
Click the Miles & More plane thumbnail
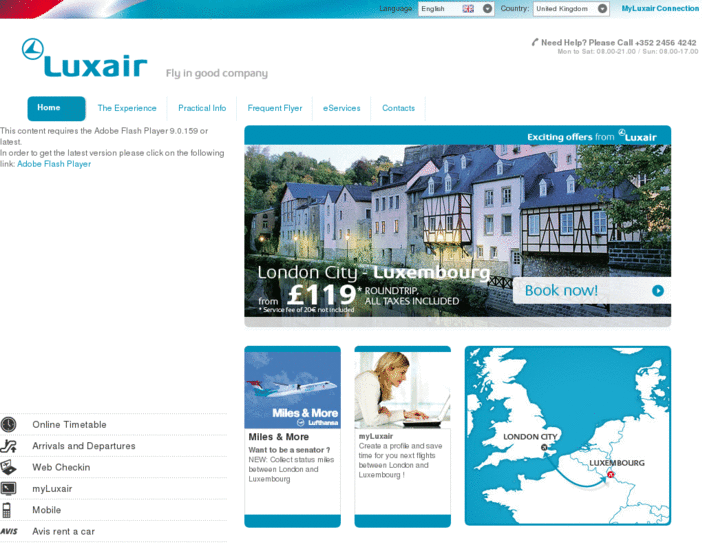click(x=293, y=390)
